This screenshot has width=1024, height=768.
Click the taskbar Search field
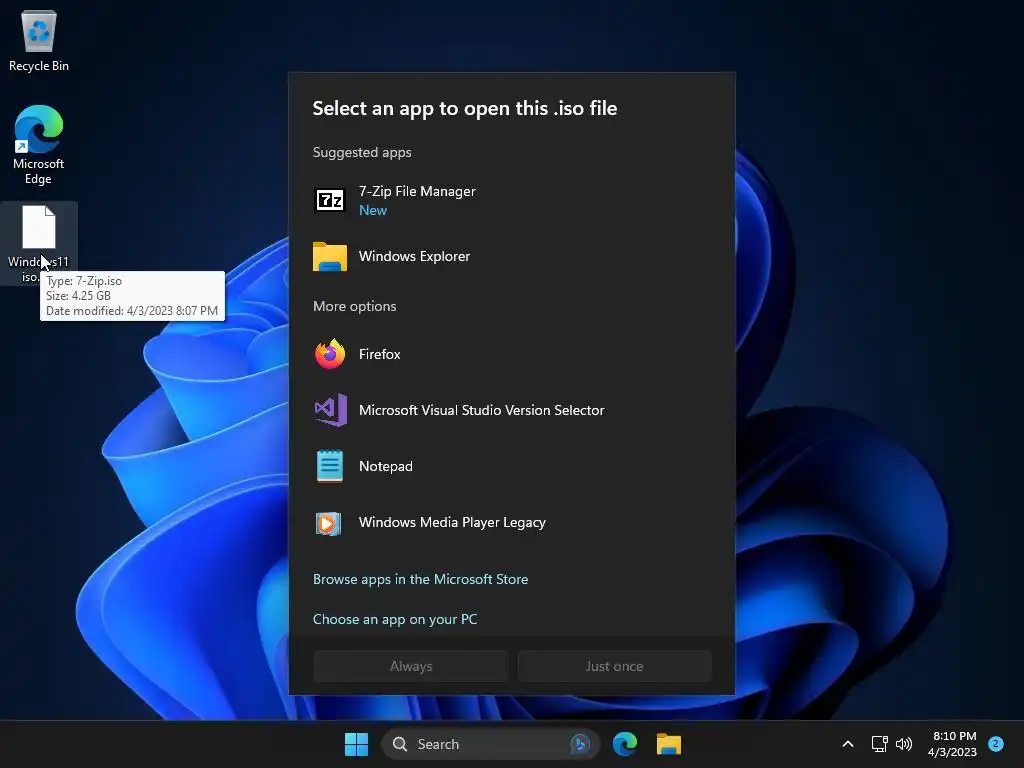[x=490, y=744]
